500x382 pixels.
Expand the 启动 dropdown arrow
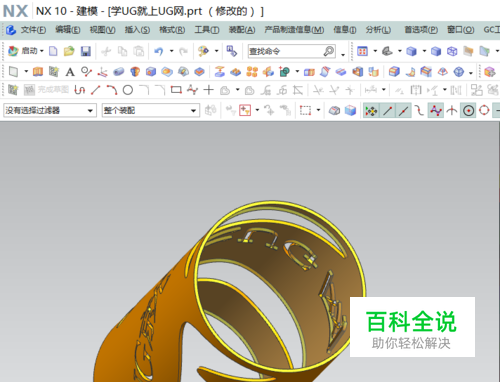point(42,51)
